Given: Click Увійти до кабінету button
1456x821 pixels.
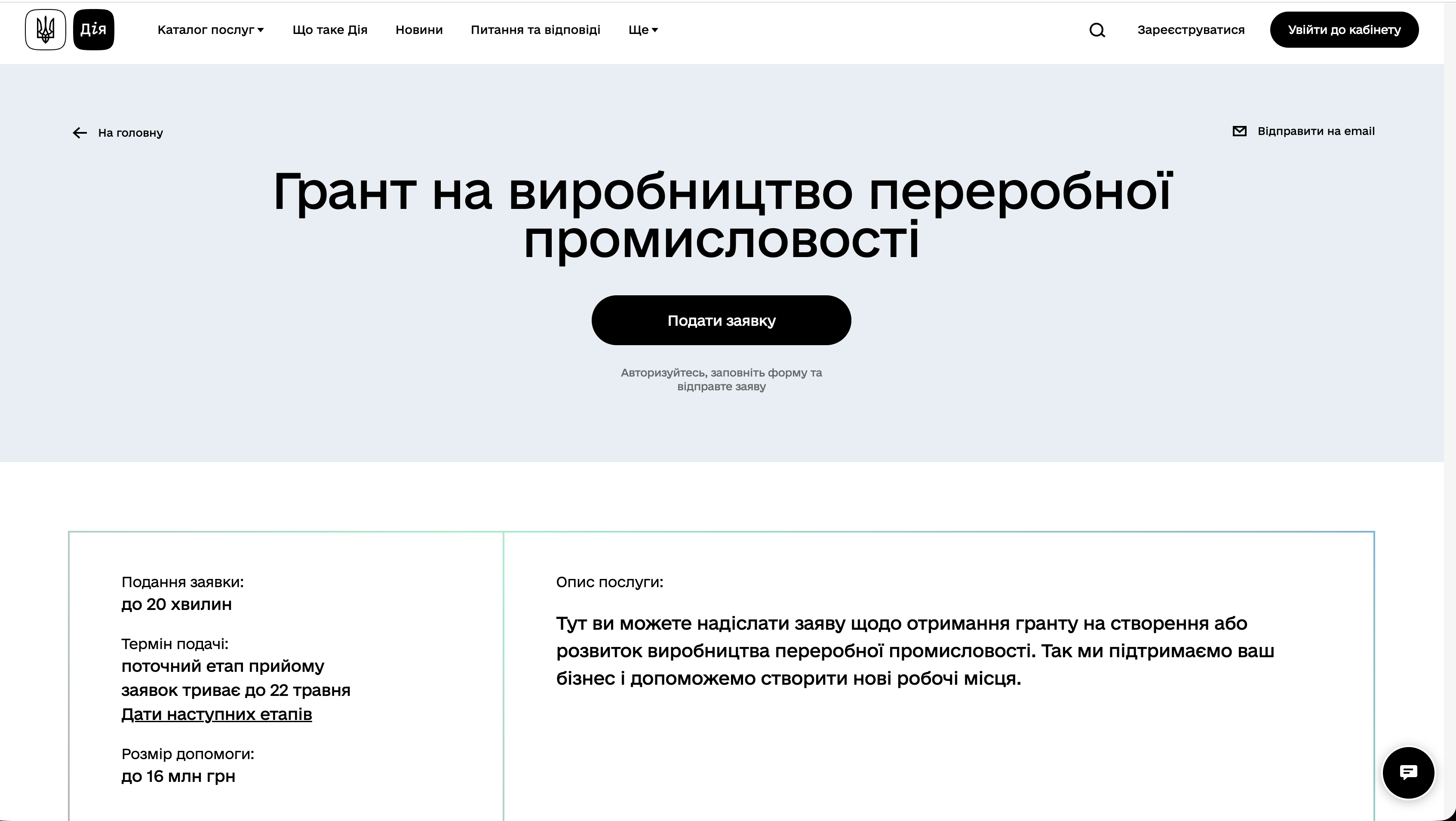Looking at the screenshot, I should (x=1344, y=30).
